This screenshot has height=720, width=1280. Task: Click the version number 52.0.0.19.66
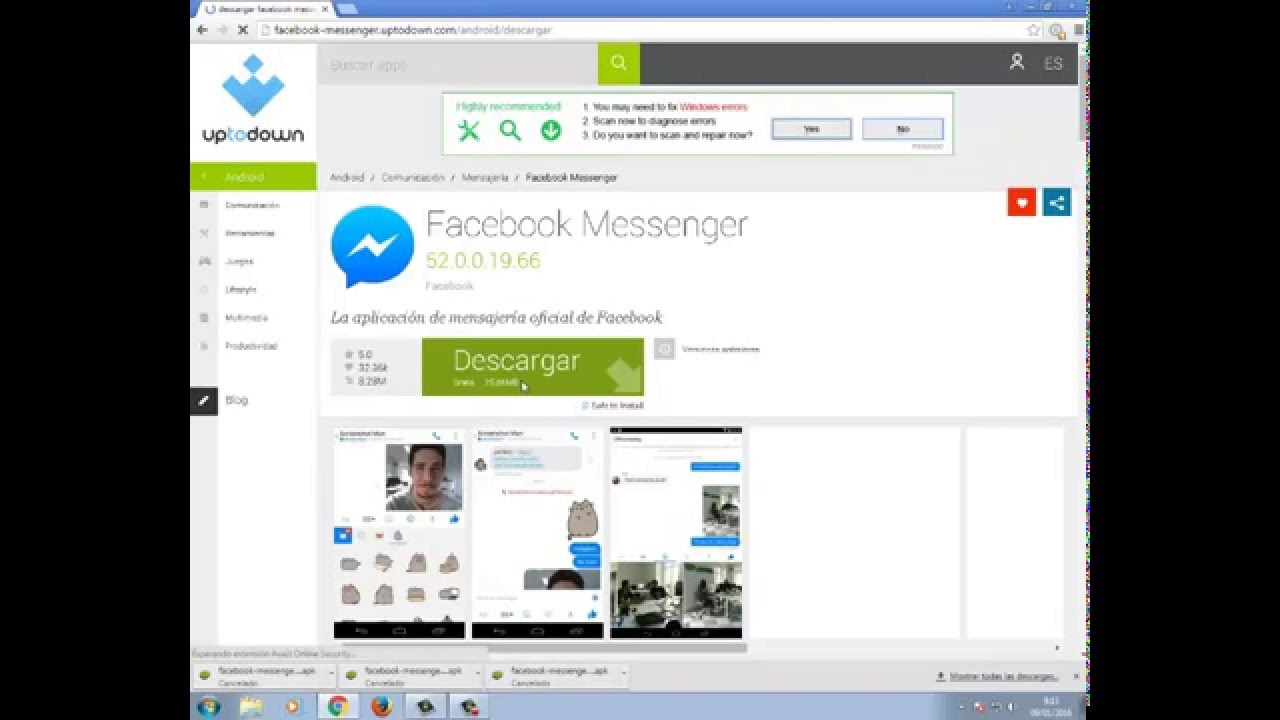click(x=483, y=261)
